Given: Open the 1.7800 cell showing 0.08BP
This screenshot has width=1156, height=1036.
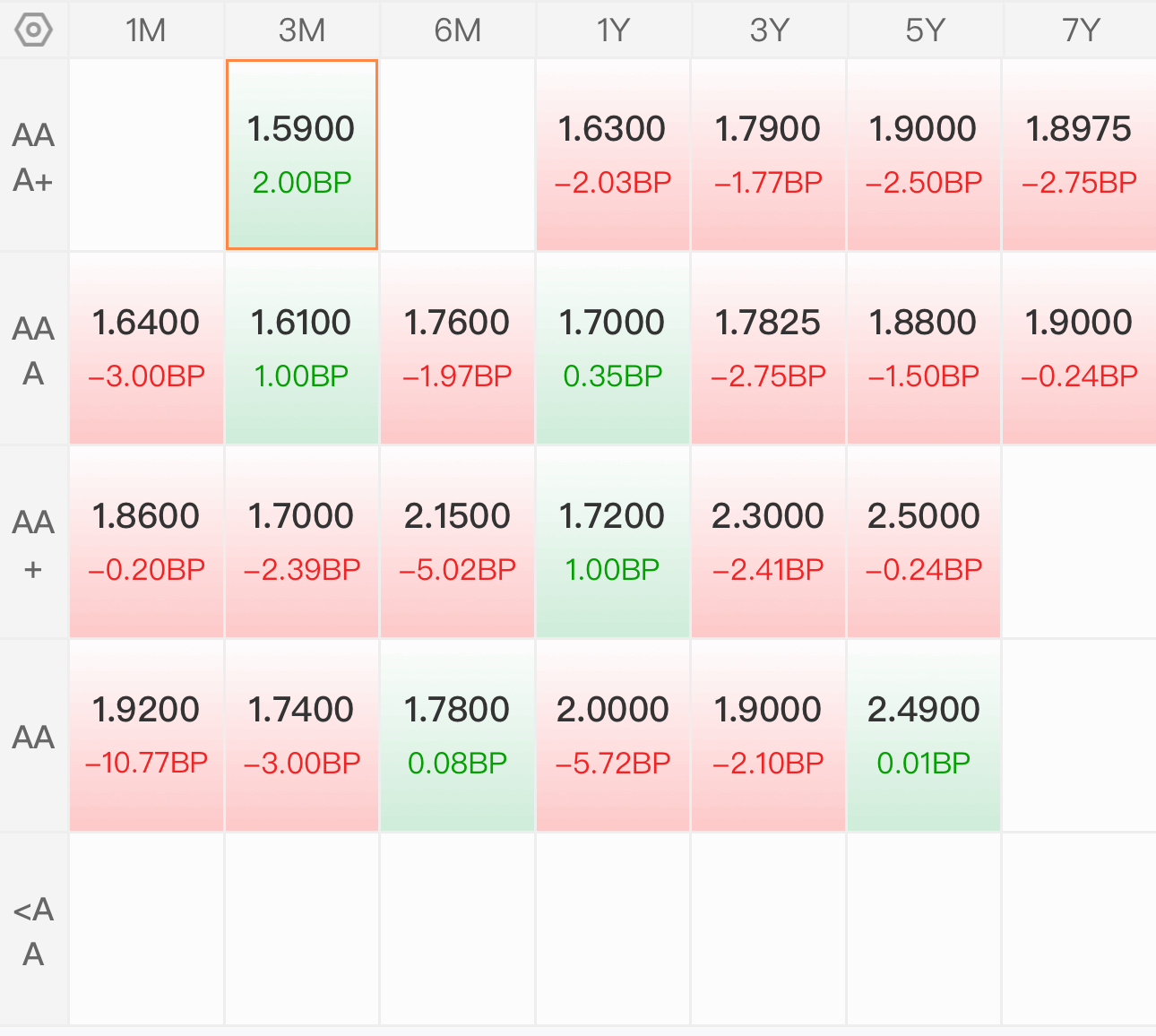Looking at the screenshot, I should [x=457, y=736].
